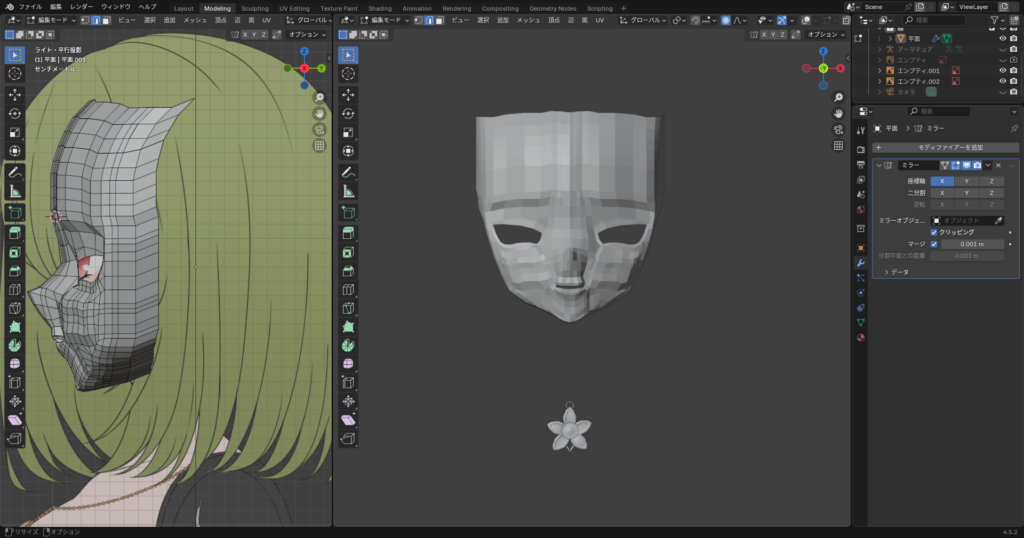Switch to the Shading workspace tab
Viewport: 1024px width, 538px height.
(380, 8)
